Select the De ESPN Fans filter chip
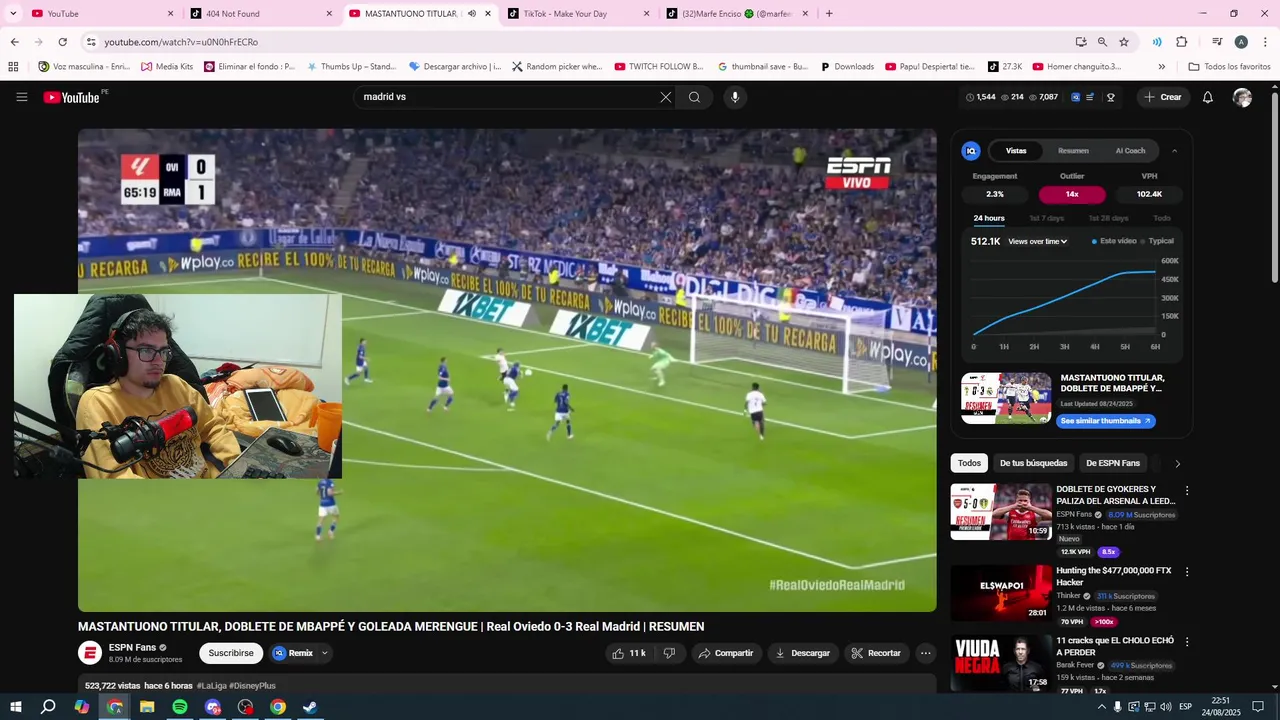 1113,463
